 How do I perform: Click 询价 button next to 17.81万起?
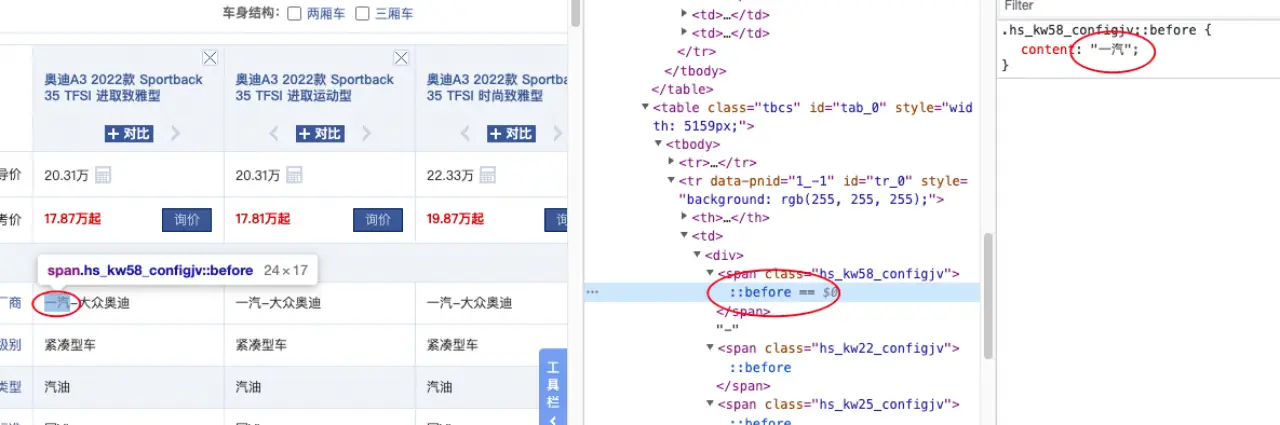(378, 220)
